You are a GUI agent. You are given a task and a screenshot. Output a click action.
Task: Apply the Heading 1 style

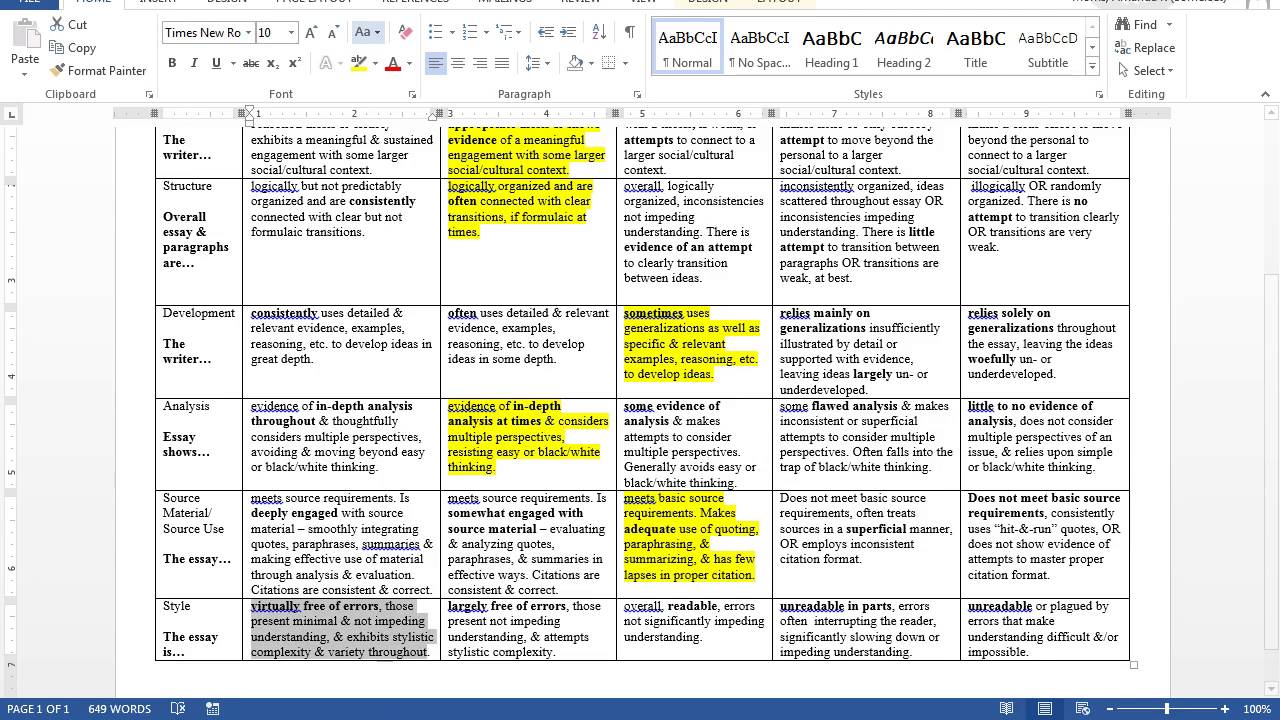coord(832,47)
